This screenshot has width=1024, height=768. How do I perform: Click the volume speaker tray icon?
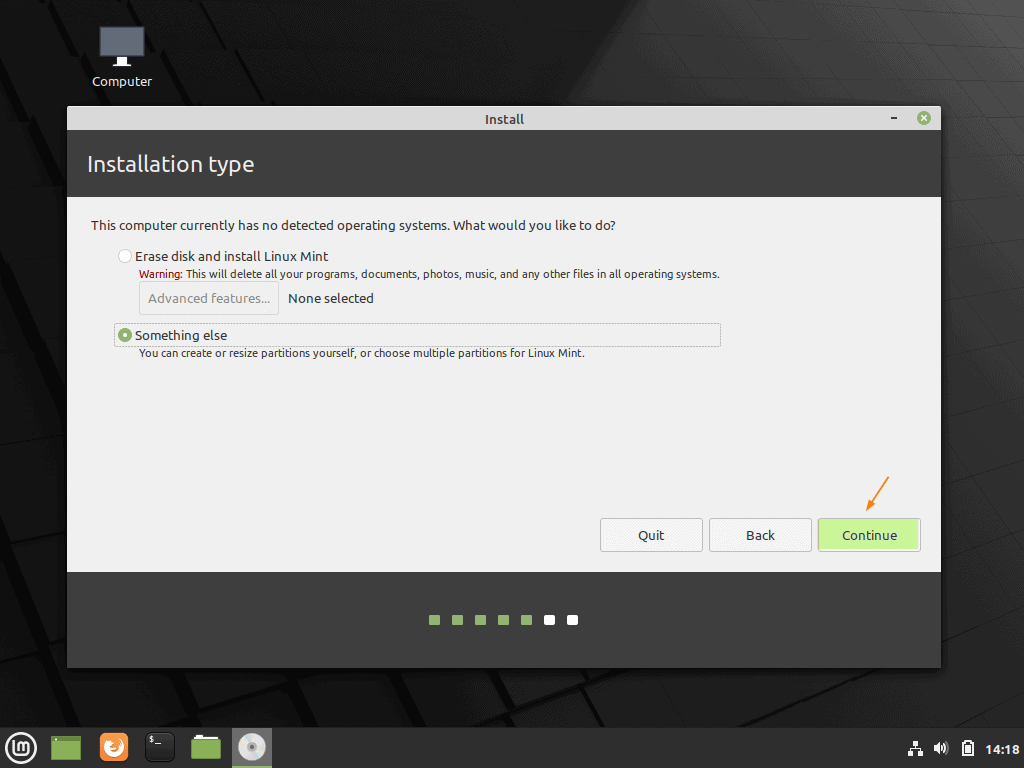[x=941, y=748]
